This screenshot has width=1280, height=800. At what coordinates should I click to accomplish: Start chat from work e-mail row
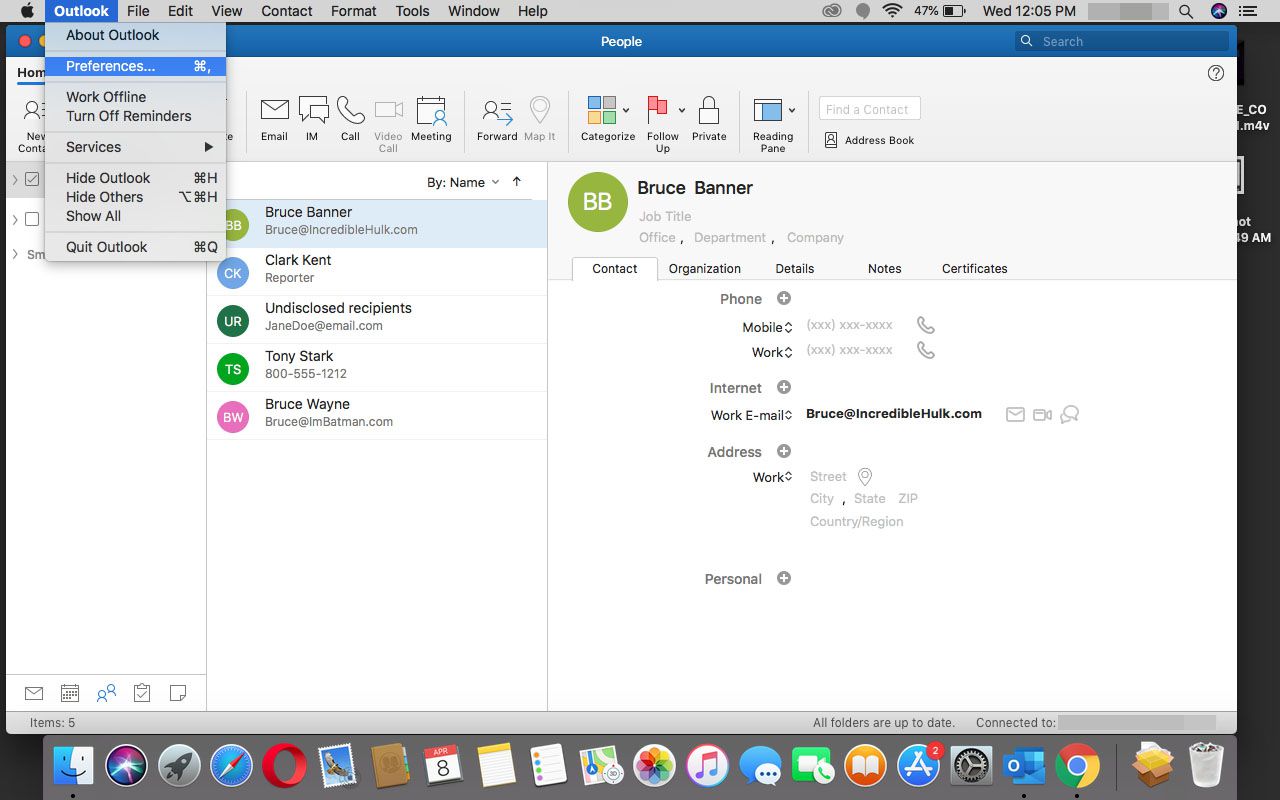pos(1069,414)
